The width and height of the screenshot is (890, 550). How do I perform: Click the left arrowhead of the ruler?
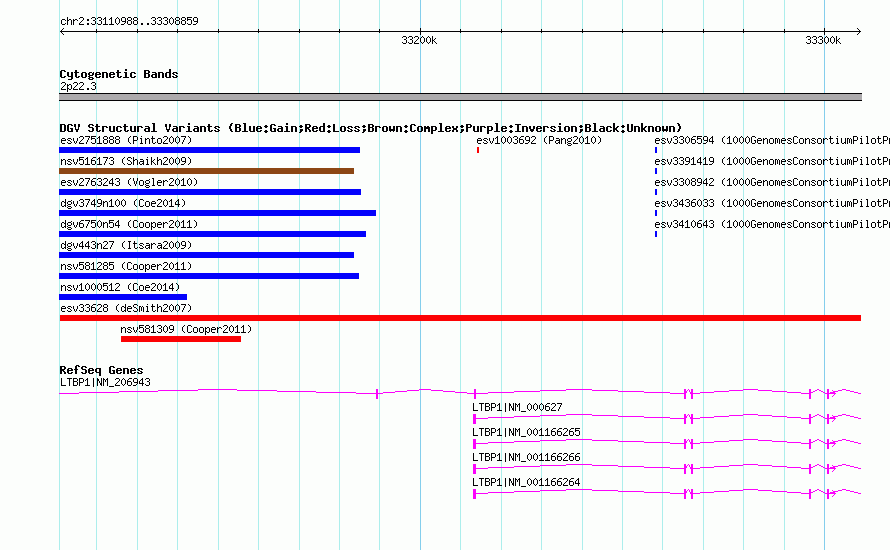62,32
